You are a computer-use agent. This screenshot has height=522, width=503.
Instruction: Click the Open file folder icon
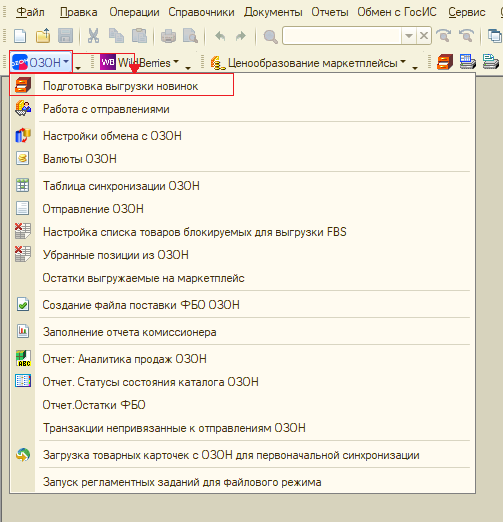tap(43, 36)
